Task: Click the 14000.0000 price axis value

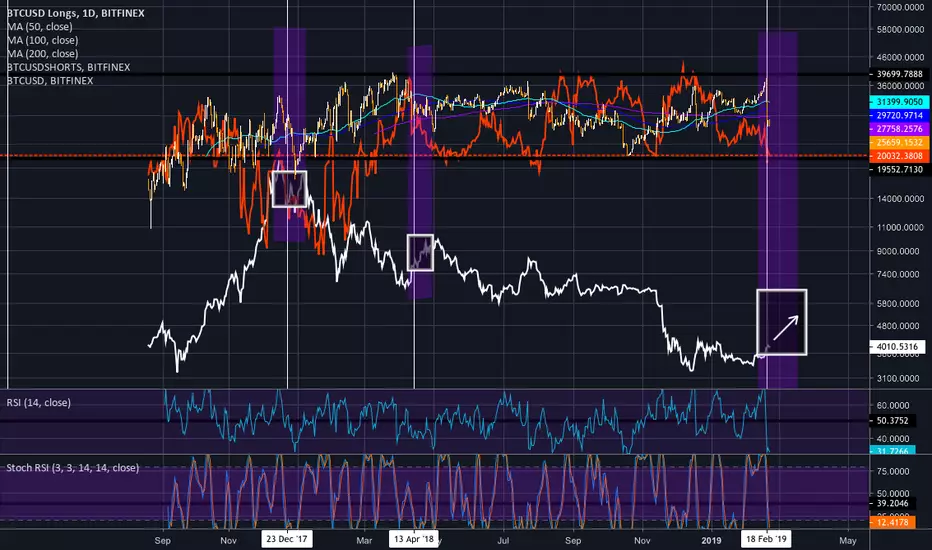Action: 900,199
